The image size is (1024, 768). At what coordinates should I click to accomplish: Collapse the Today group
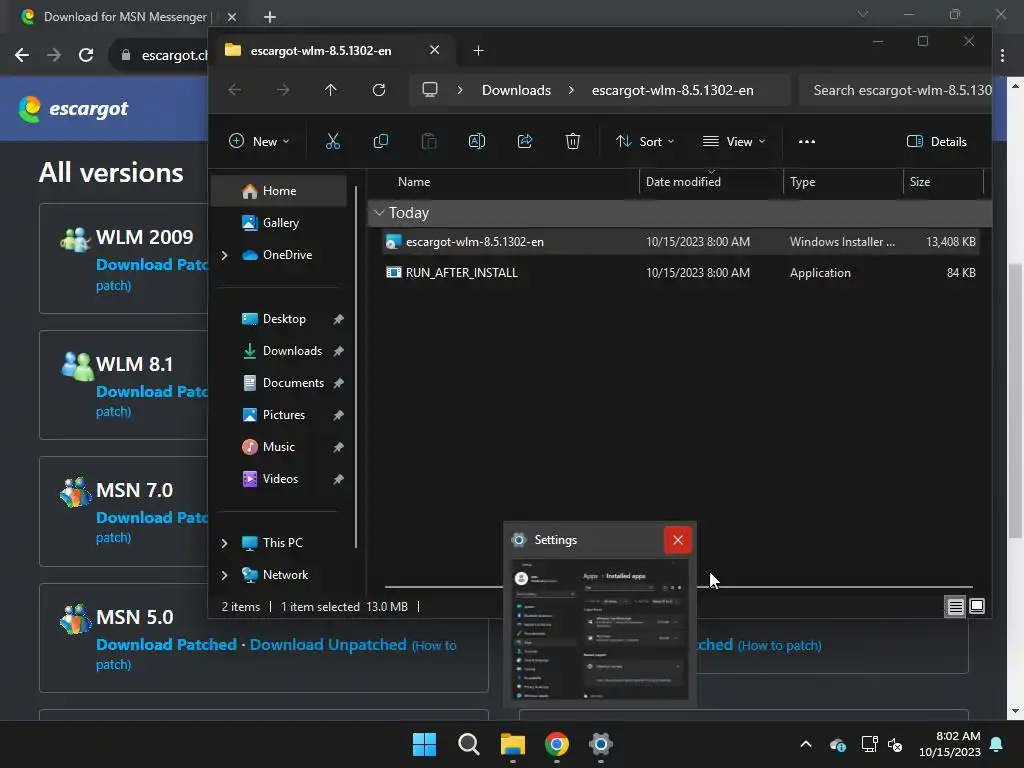[x=379, y=213]
